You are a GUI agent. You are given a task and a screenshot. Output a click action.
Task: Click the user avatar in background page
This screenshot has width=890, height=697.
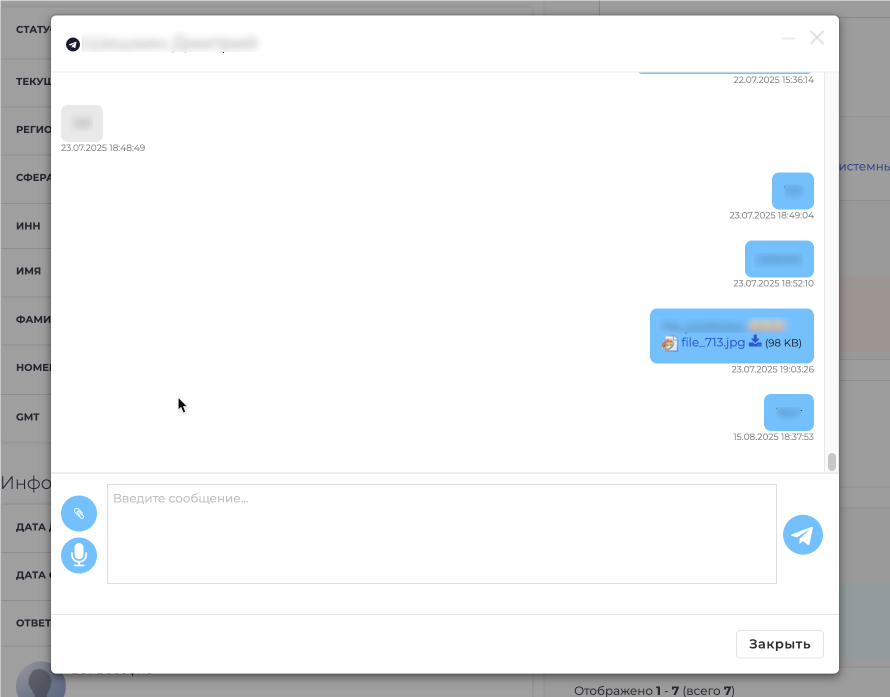coord(41,681)
